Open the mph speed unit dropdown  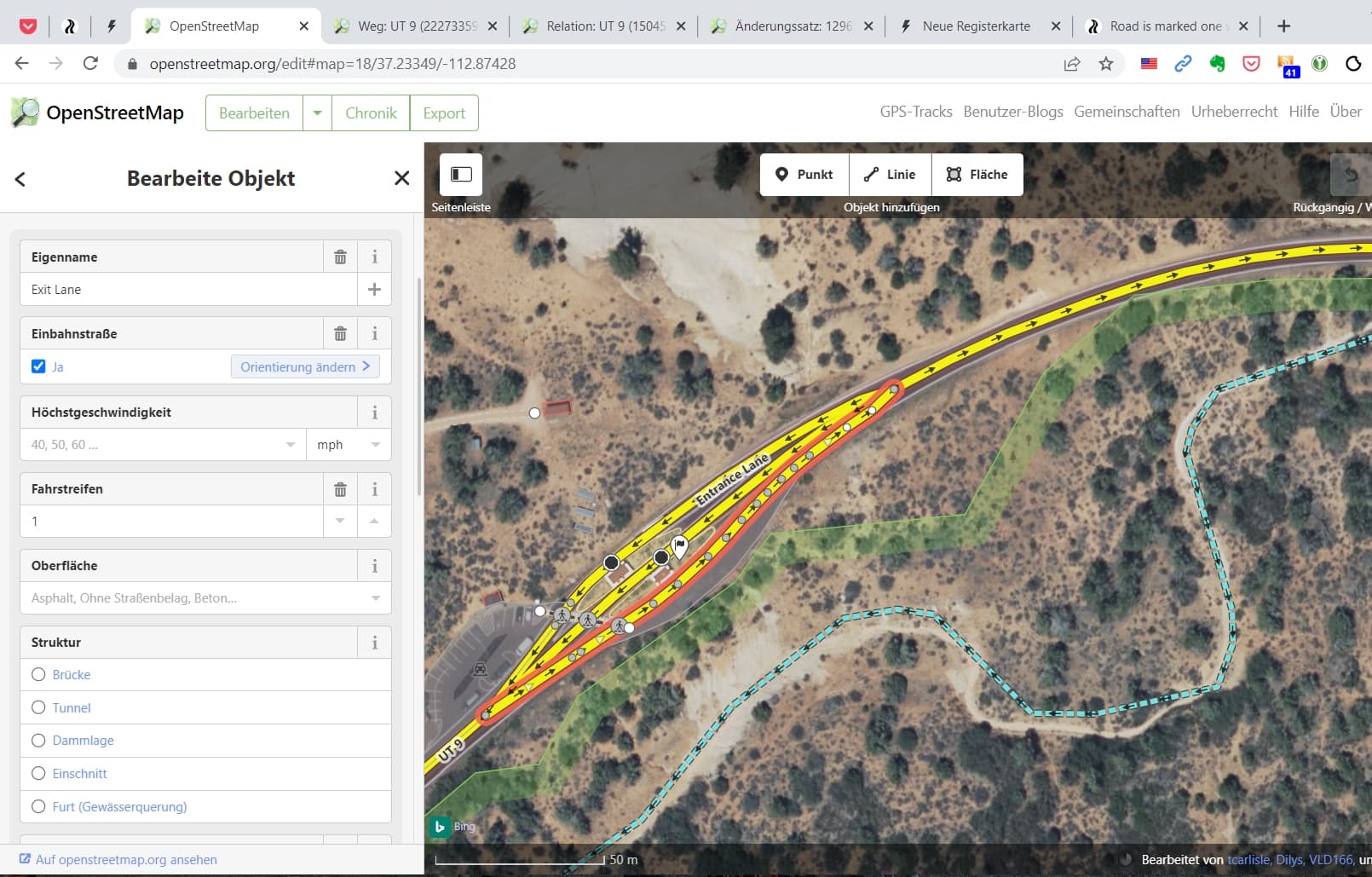coord(349,445)
